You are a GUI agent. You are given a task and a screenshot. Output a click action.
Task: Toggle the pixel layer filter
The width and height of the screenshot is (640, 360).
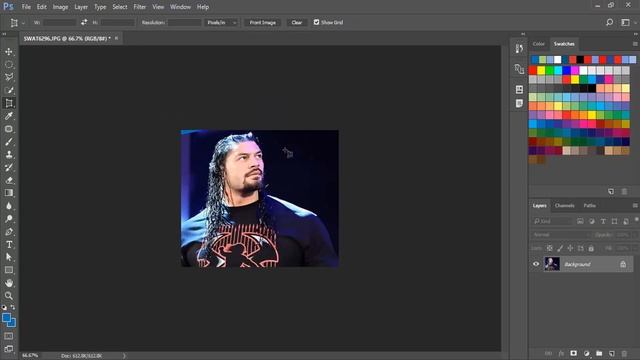click(580, 221)
